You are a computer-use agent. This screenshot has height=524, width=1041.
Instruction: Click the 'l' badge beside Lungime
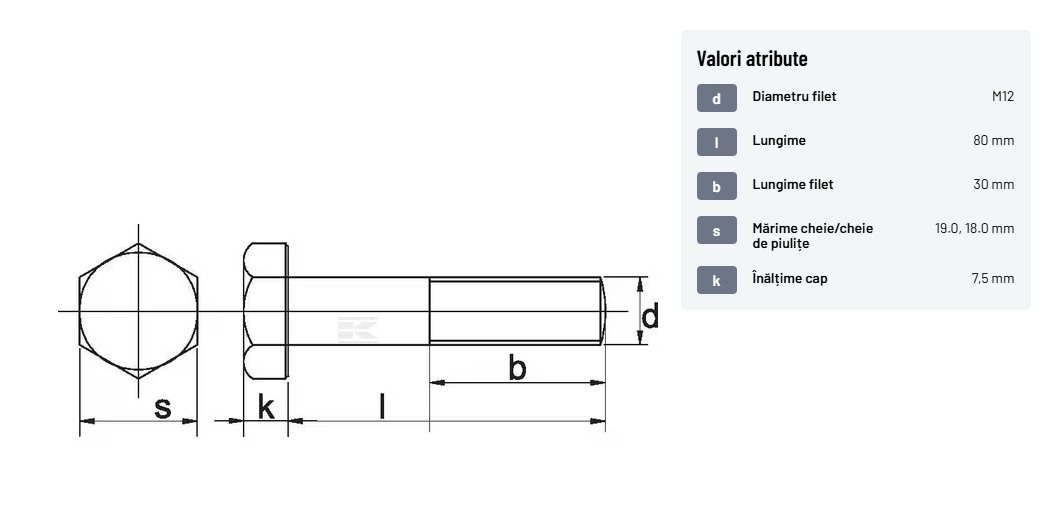[x=716, y=142]
